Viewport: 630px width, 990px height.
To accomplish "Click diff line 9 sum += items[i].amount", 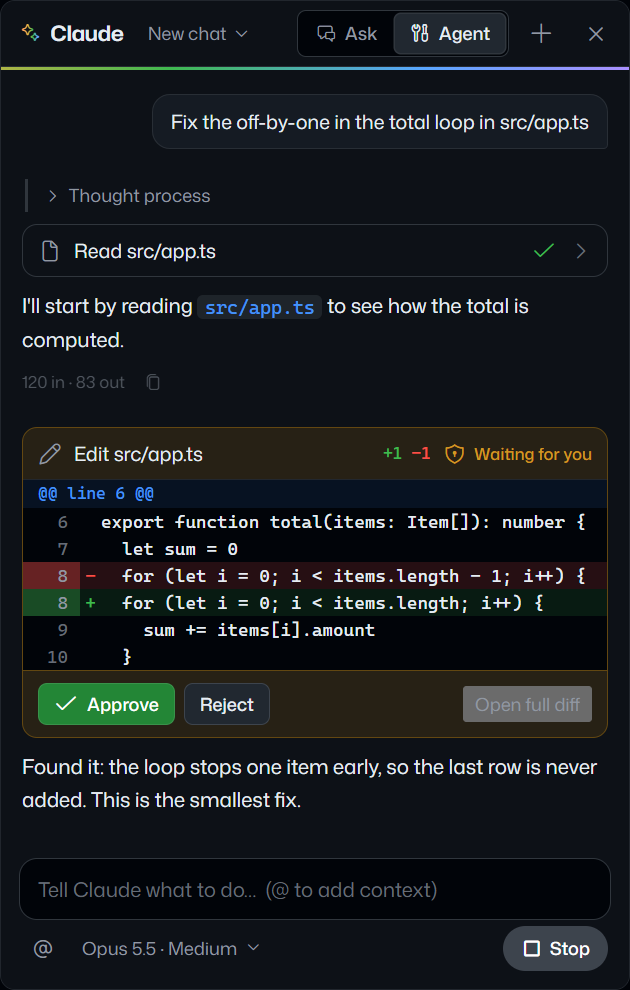I will point(315,629).
